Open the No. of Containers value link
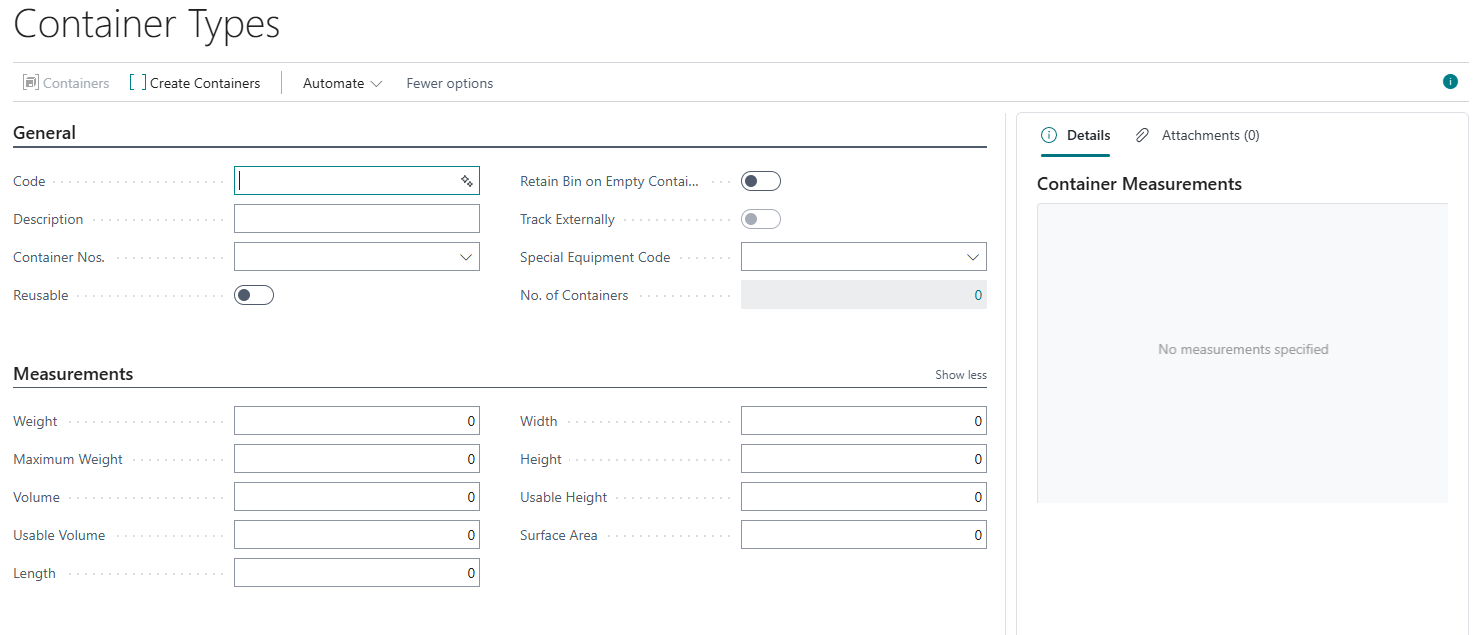The image size is (1475, 635). point(978,295)
